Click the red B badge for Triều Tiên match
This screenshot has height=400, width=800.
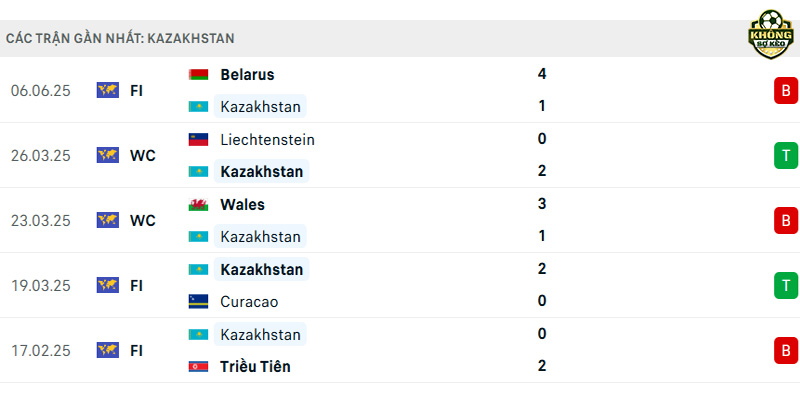[786, 351]
